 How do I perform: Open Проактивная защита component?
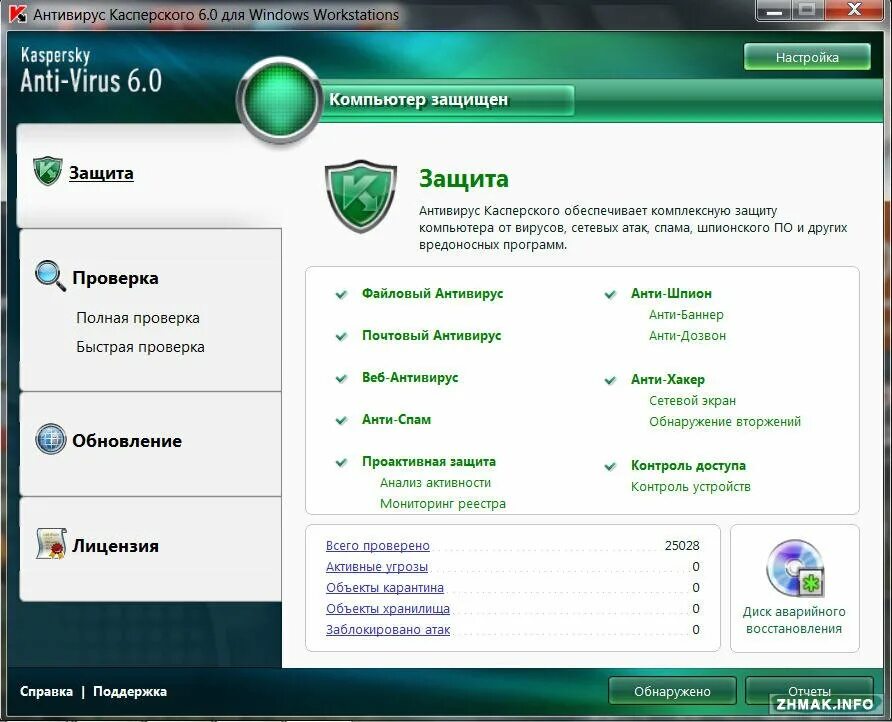pos(428,461)
